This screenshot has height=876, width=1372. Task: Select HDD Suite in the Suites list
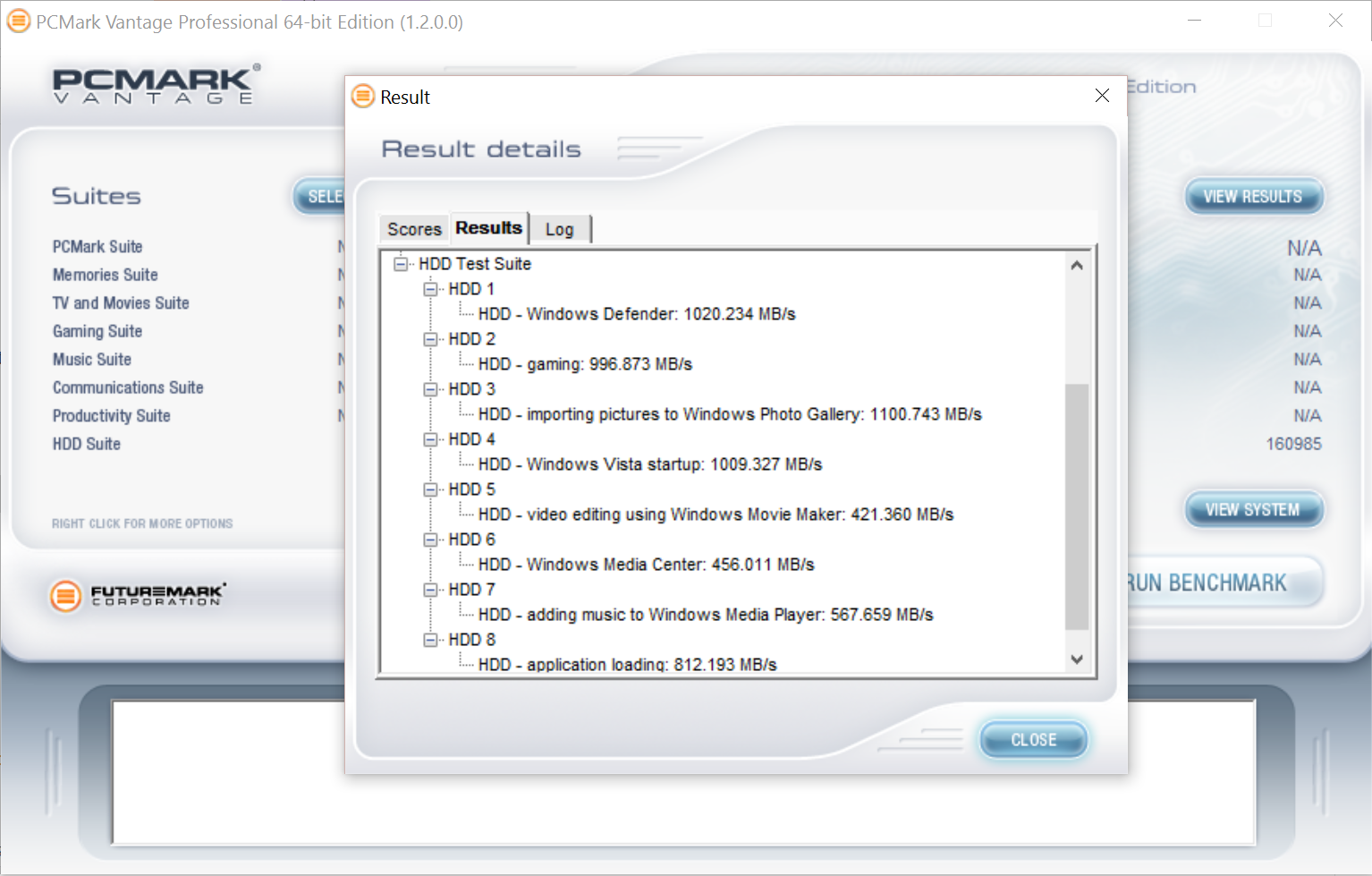(x=87, y=444)
